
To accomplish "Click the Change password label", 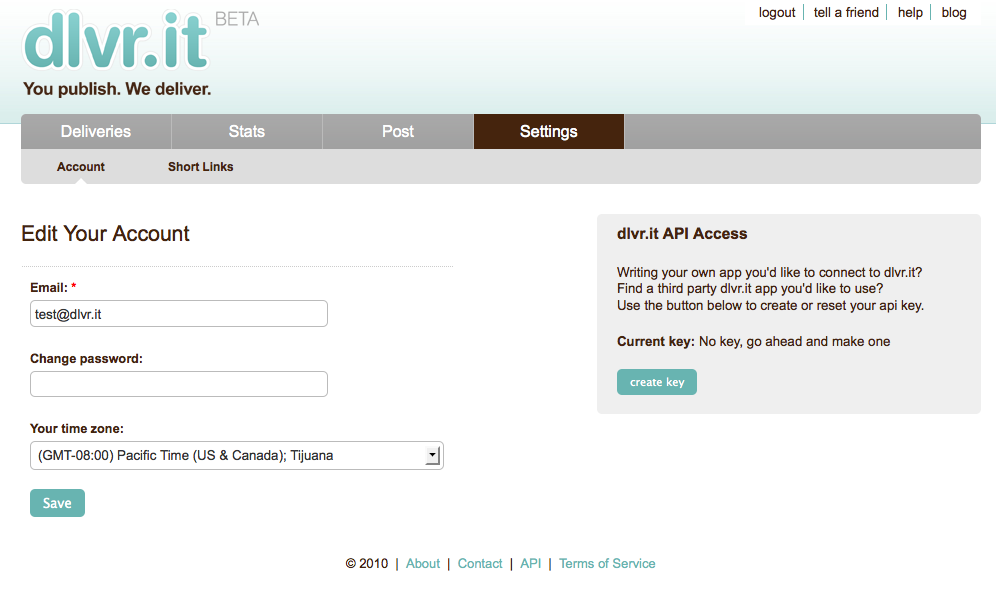I will (86, 359).
